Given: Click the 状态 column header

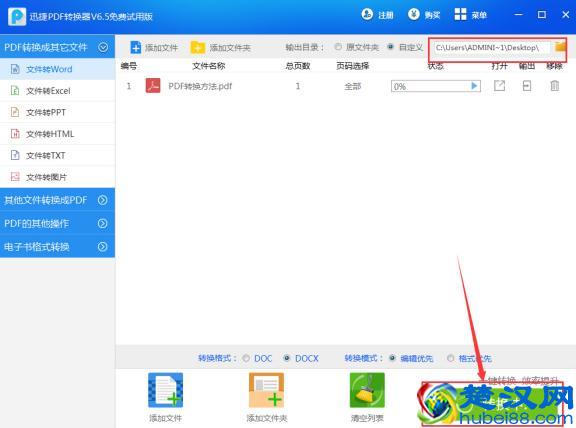Looking at the screenshot, I should click(436, 66).
